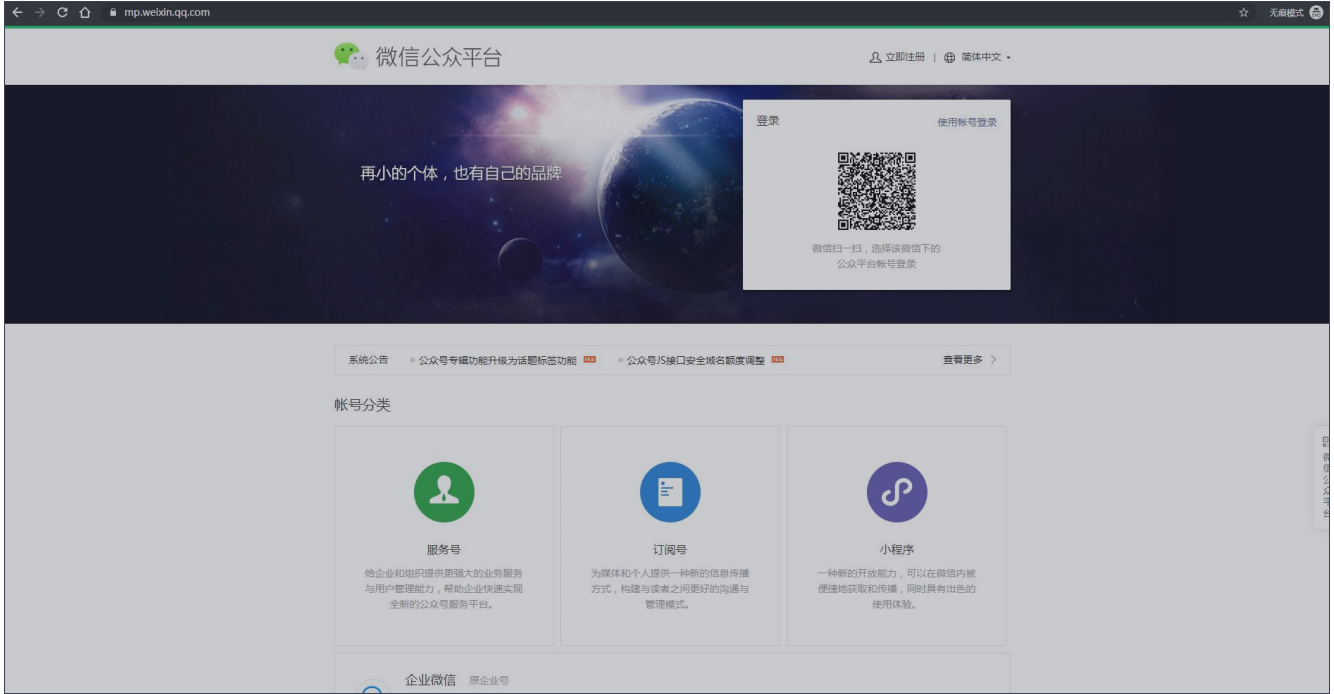
Task: Open announcement 公众号JS接口安全域名额度调整
Action: pyautogui.click(x=696, y=360)
